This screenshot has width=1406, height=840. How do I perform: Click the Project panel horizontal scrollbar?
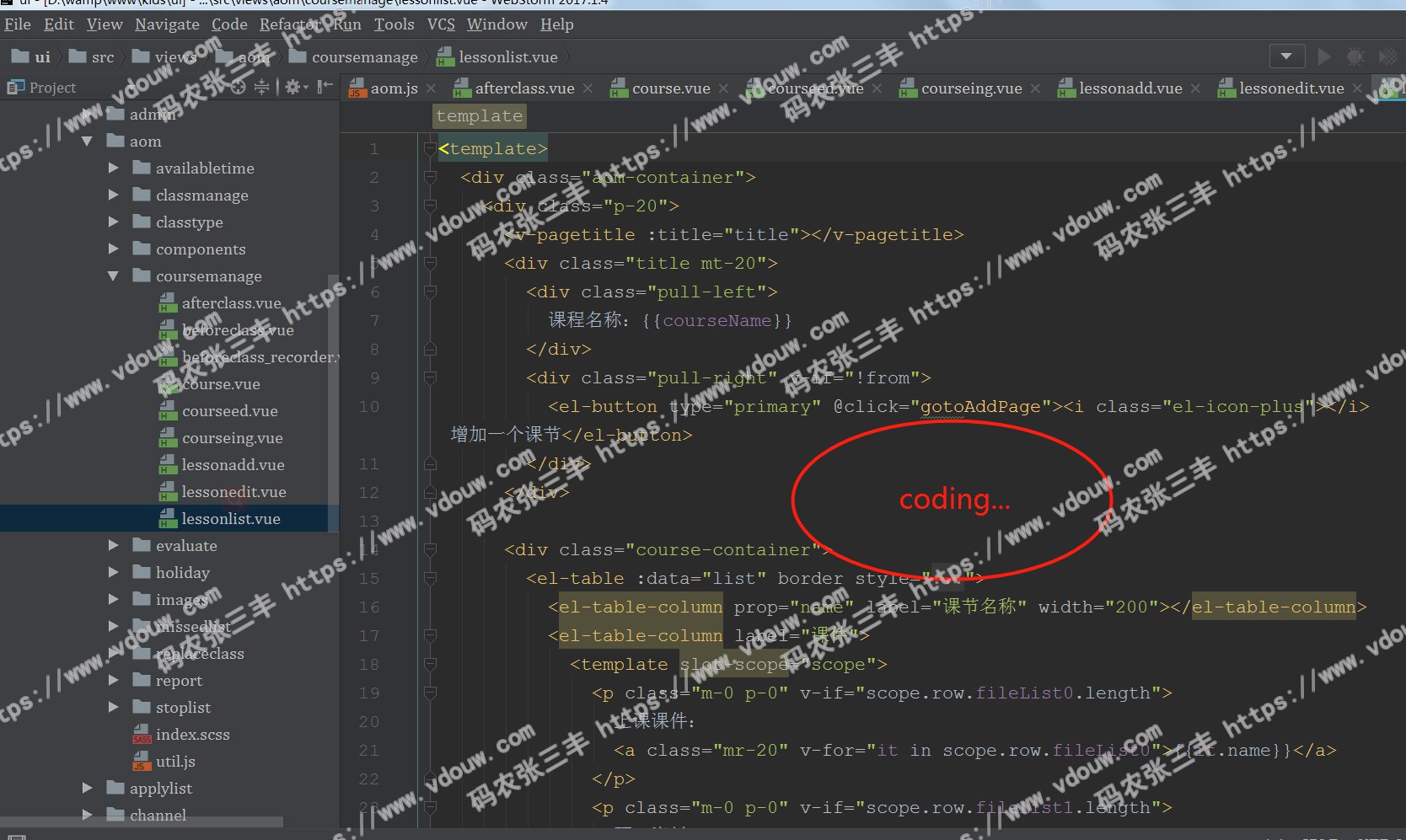pos(142,821)
